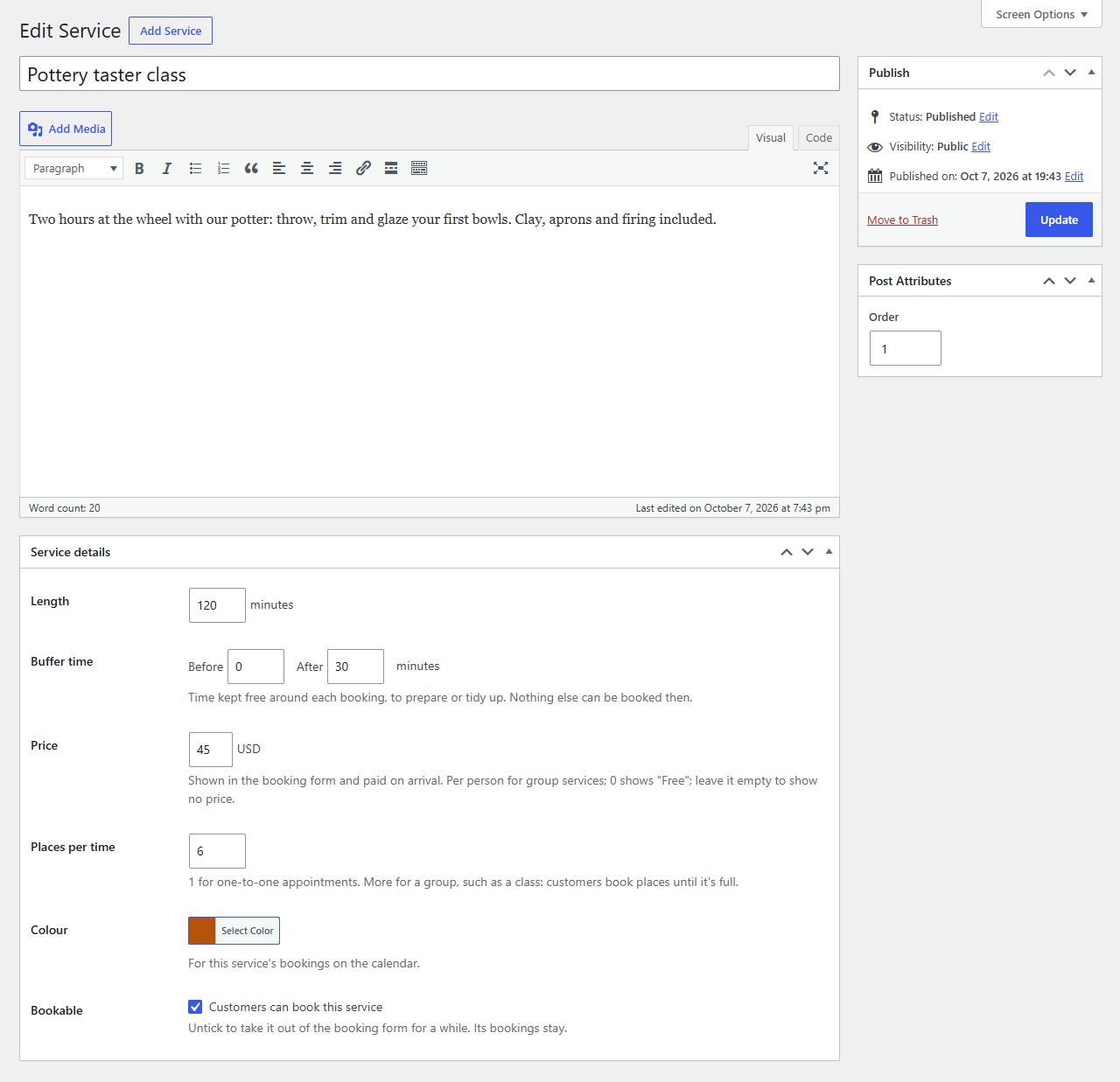Move the Post Attributes box down

(x=1070, y=281)
